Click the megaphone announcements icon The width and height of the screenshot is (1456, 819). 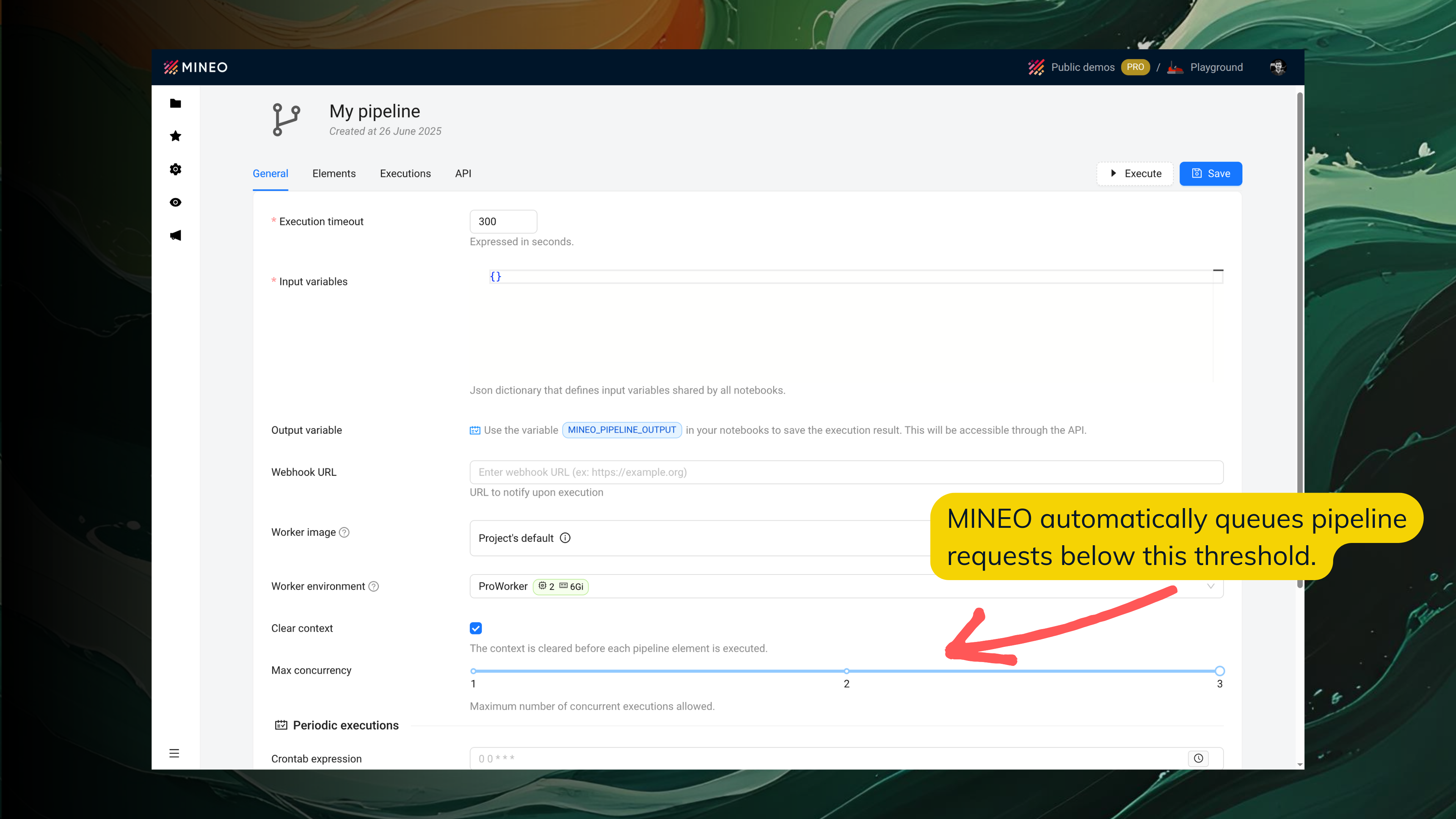[175, 235]
